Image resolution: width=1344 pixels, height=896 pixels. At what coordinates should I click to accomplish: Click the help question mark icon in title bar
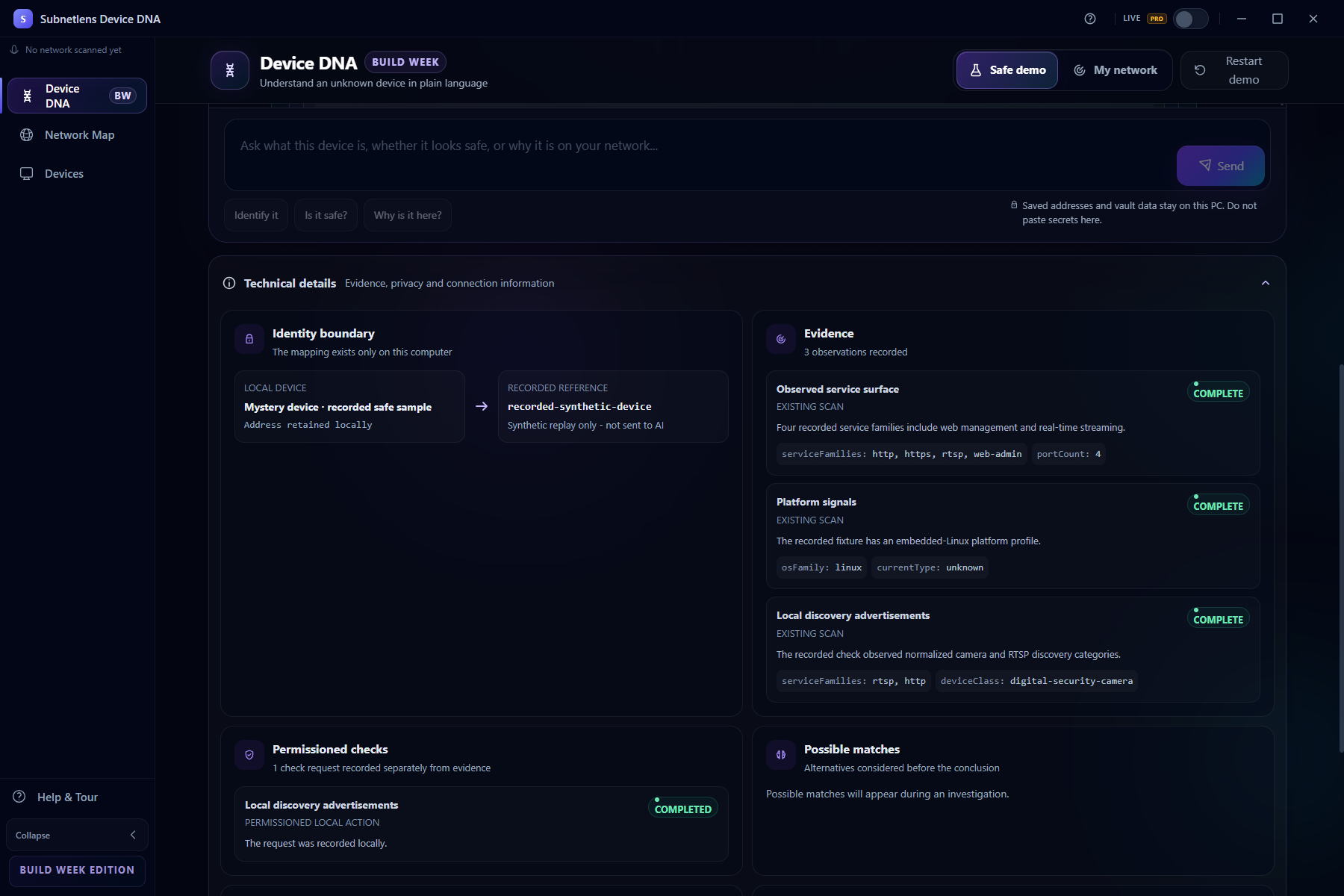point(1090,19)
